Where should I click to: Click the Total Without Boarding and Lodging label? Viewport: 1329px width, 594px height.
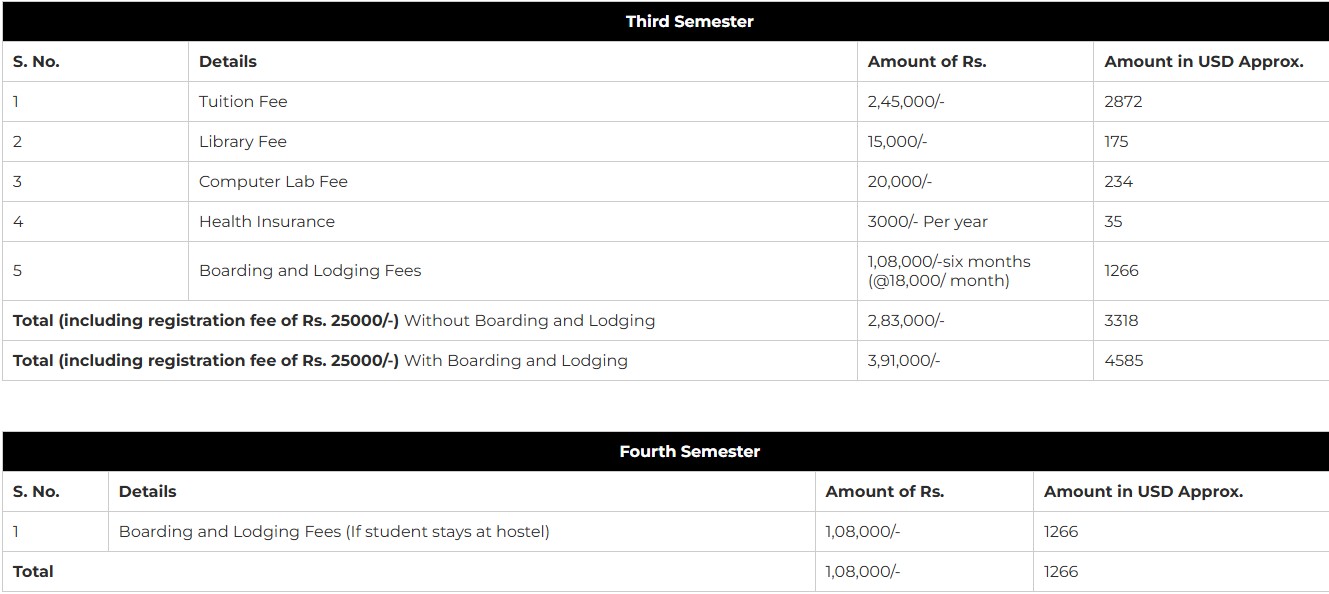pyautogui.click(x=334, y=320)
